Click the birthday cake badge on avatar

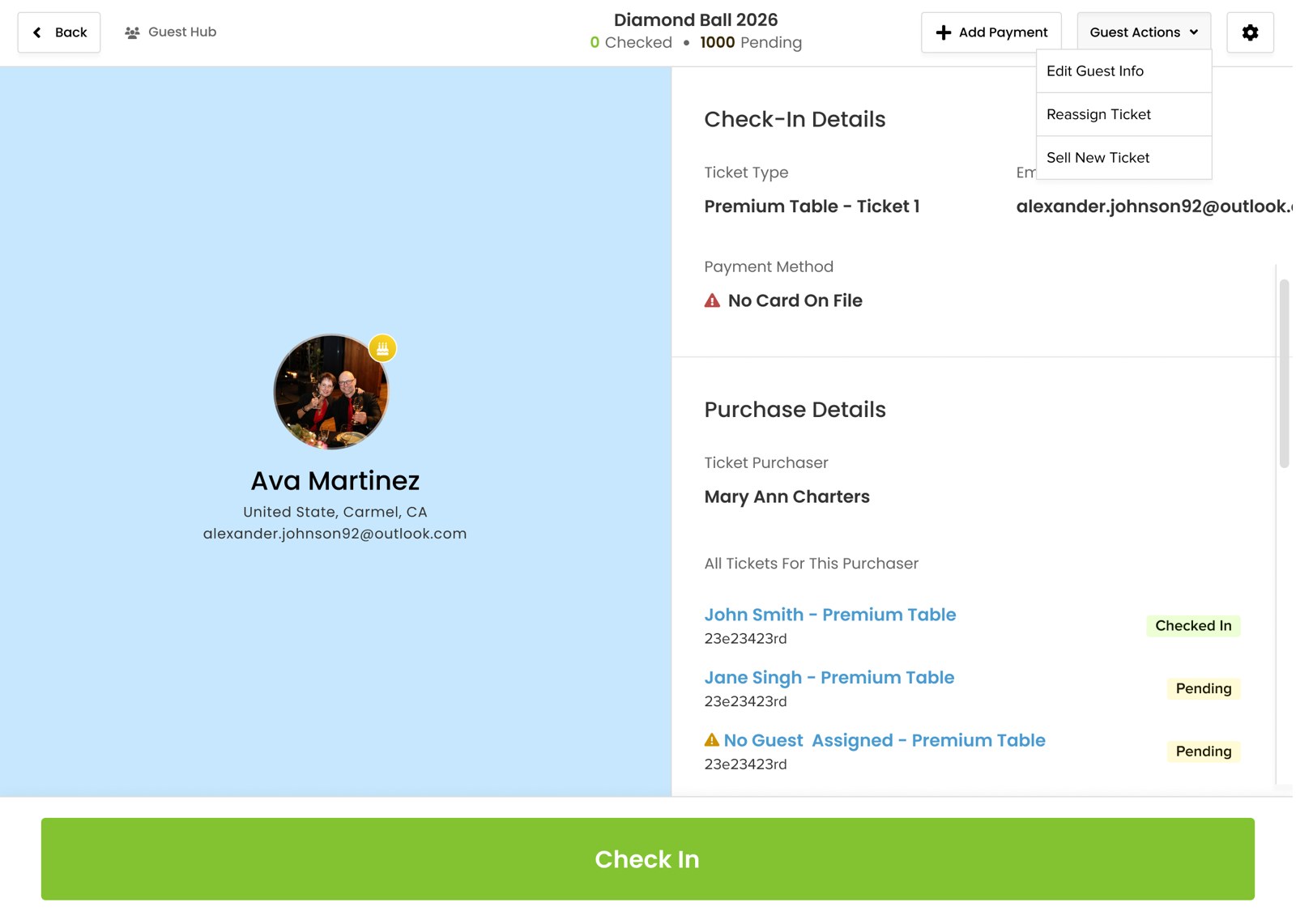[x=382, y=348]
